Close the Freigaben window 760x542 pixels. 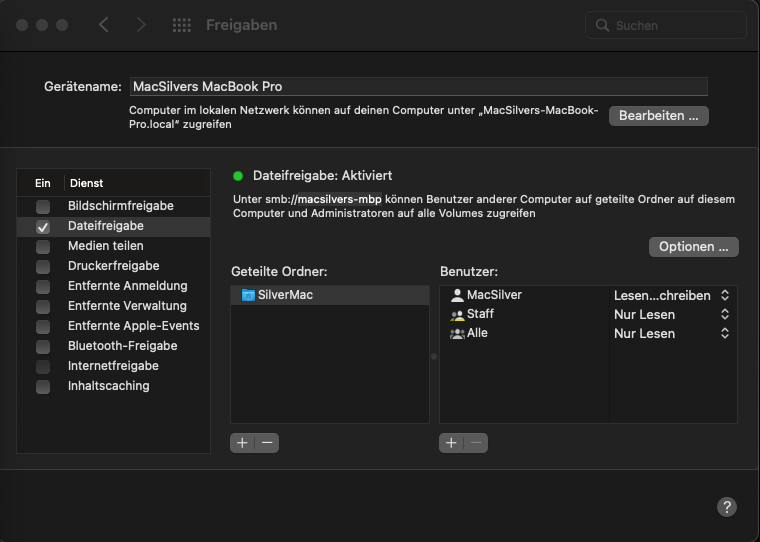[x=22, y=25]
